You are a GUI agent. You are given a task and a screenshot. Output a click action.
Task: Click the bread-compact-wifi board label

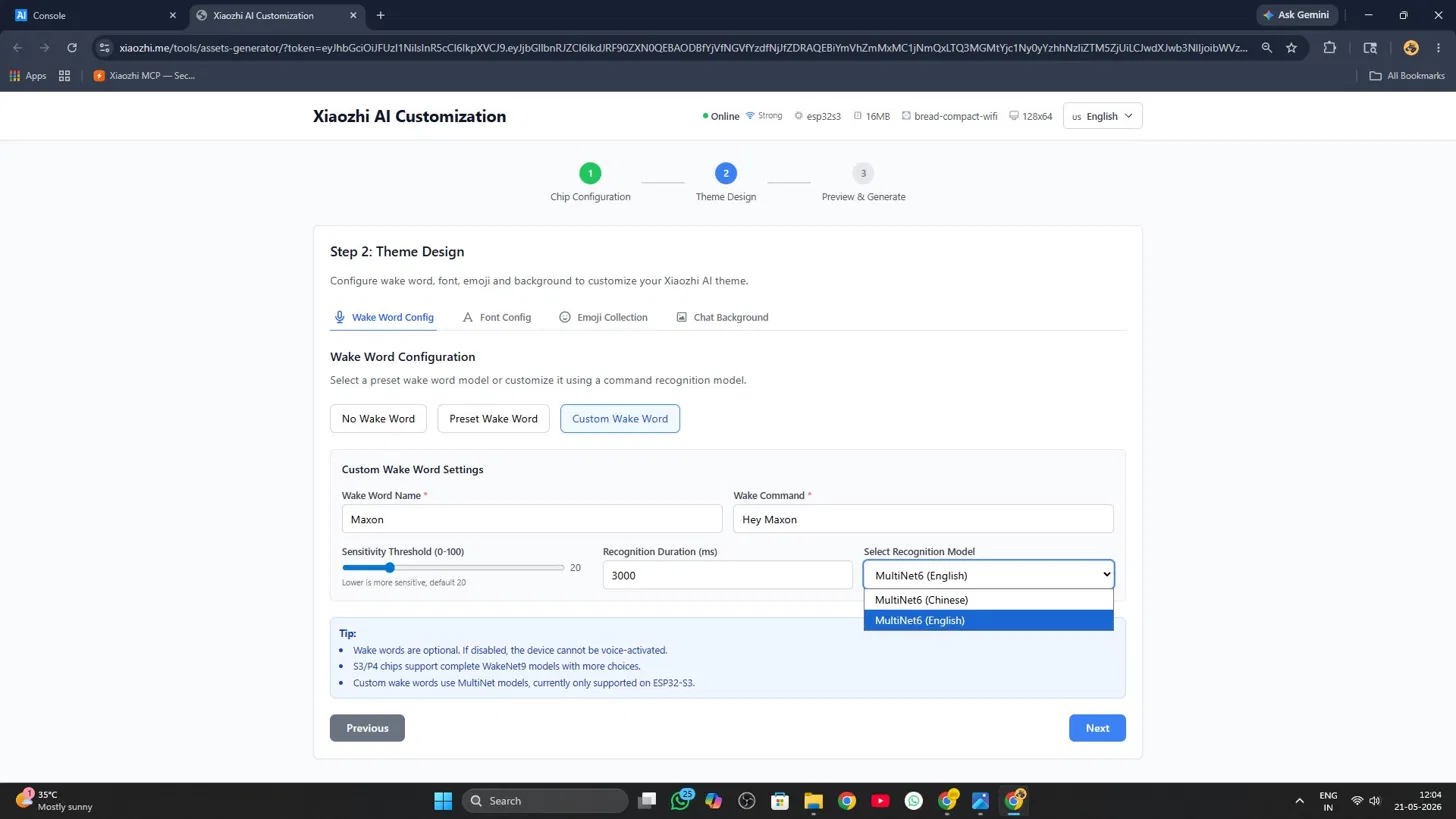[x=949, y=116]
